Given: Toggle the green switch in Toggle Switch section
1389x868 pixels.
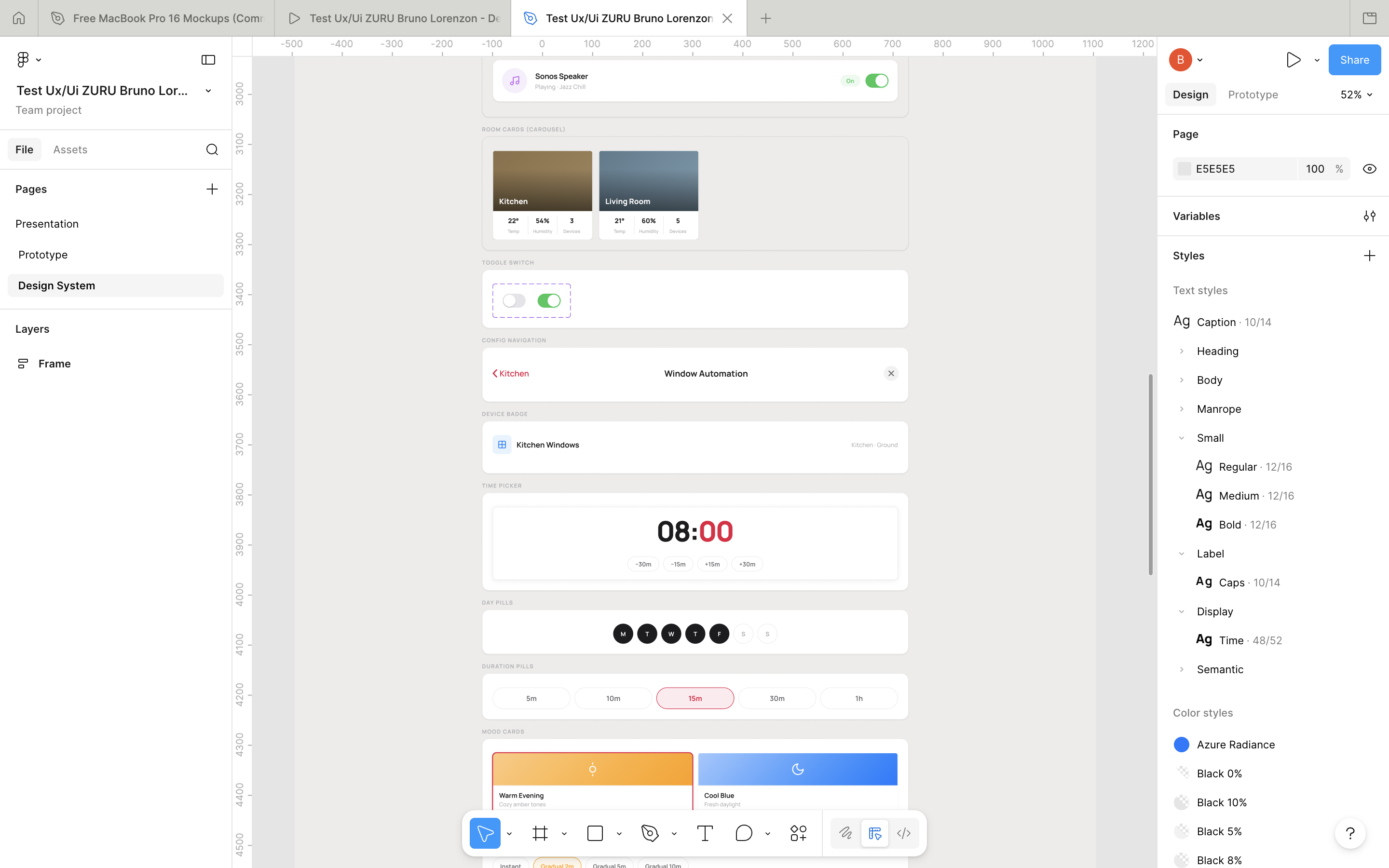Looking at the screenshot, I should pyautogui.click(x=549, y=300).
